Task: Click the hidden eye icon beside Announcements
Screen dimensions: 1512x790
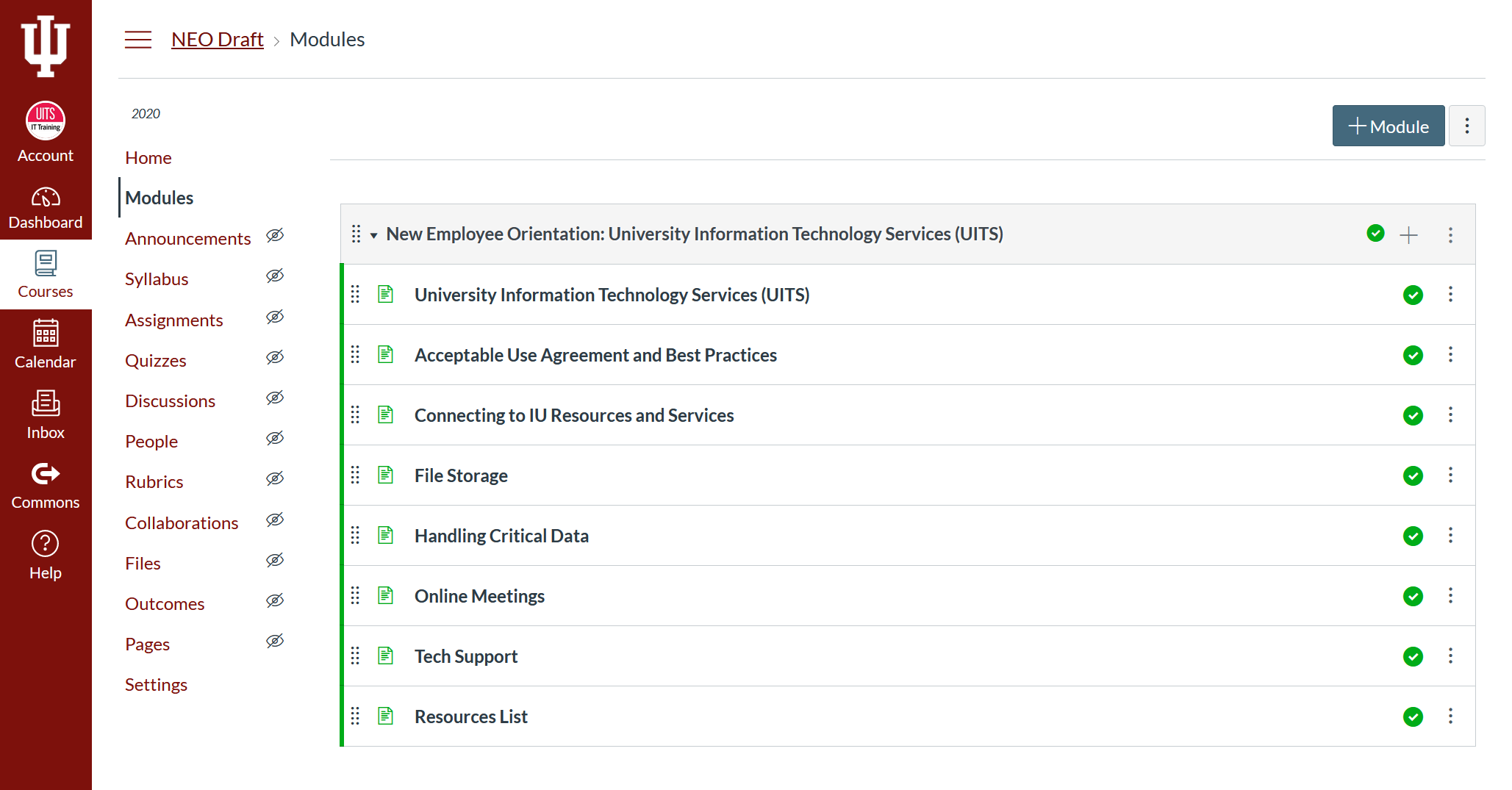Action: [275, 235]
